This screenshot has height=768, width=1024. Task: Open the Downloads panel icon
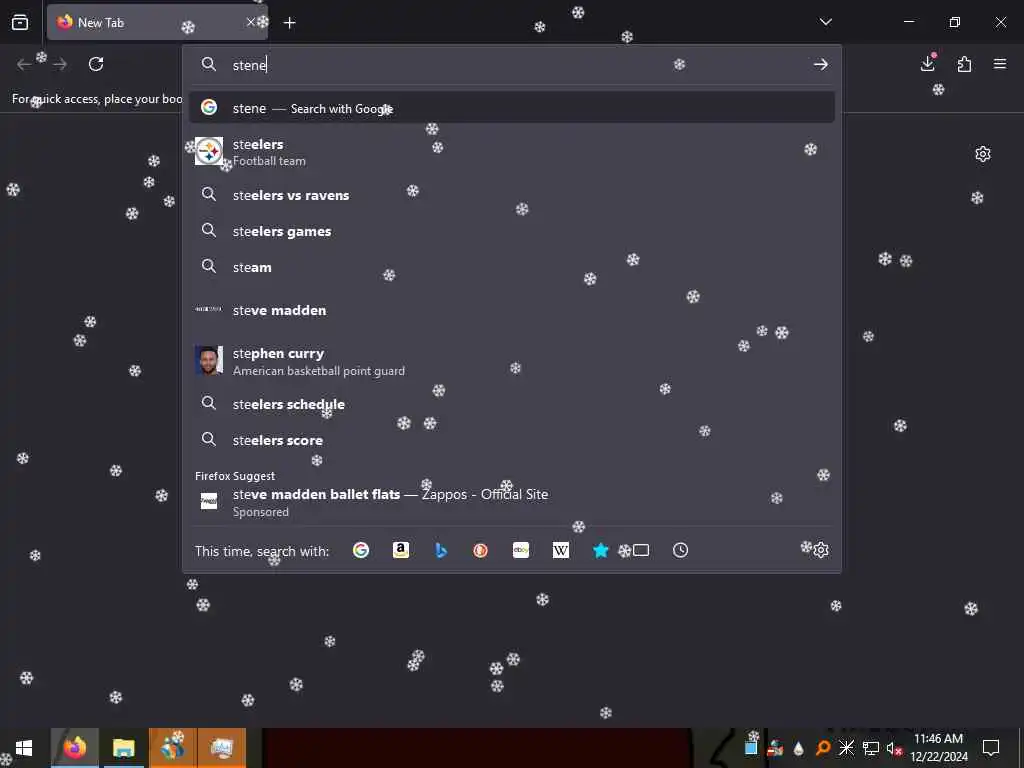[928, 63]
